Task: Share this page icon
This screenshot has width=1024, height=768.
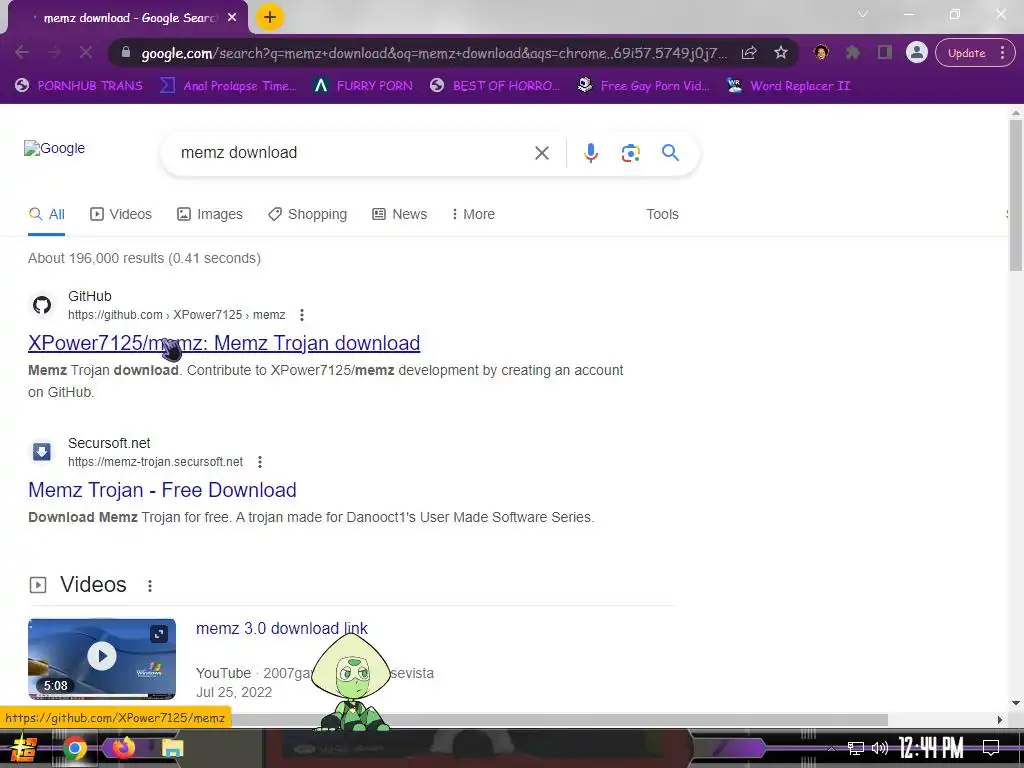Action: [x=749, y=53]
